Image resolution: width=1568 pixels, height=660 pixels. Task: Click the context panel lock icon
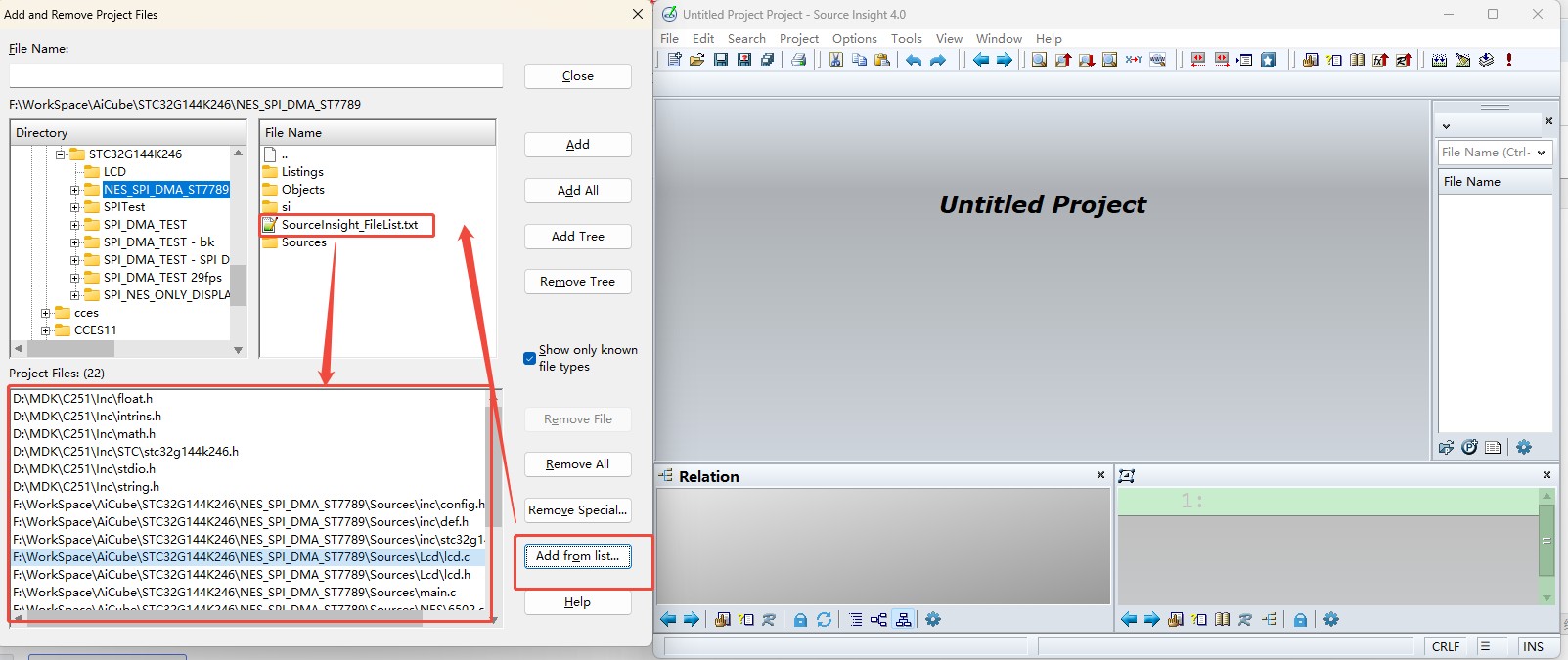1300,619
